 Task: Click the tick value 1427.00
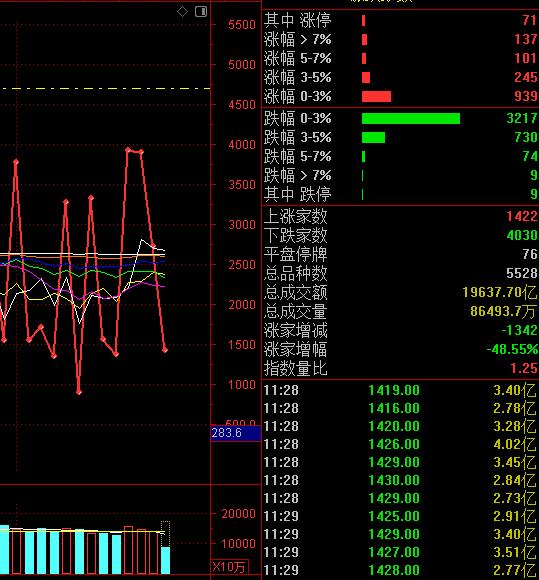394,552
